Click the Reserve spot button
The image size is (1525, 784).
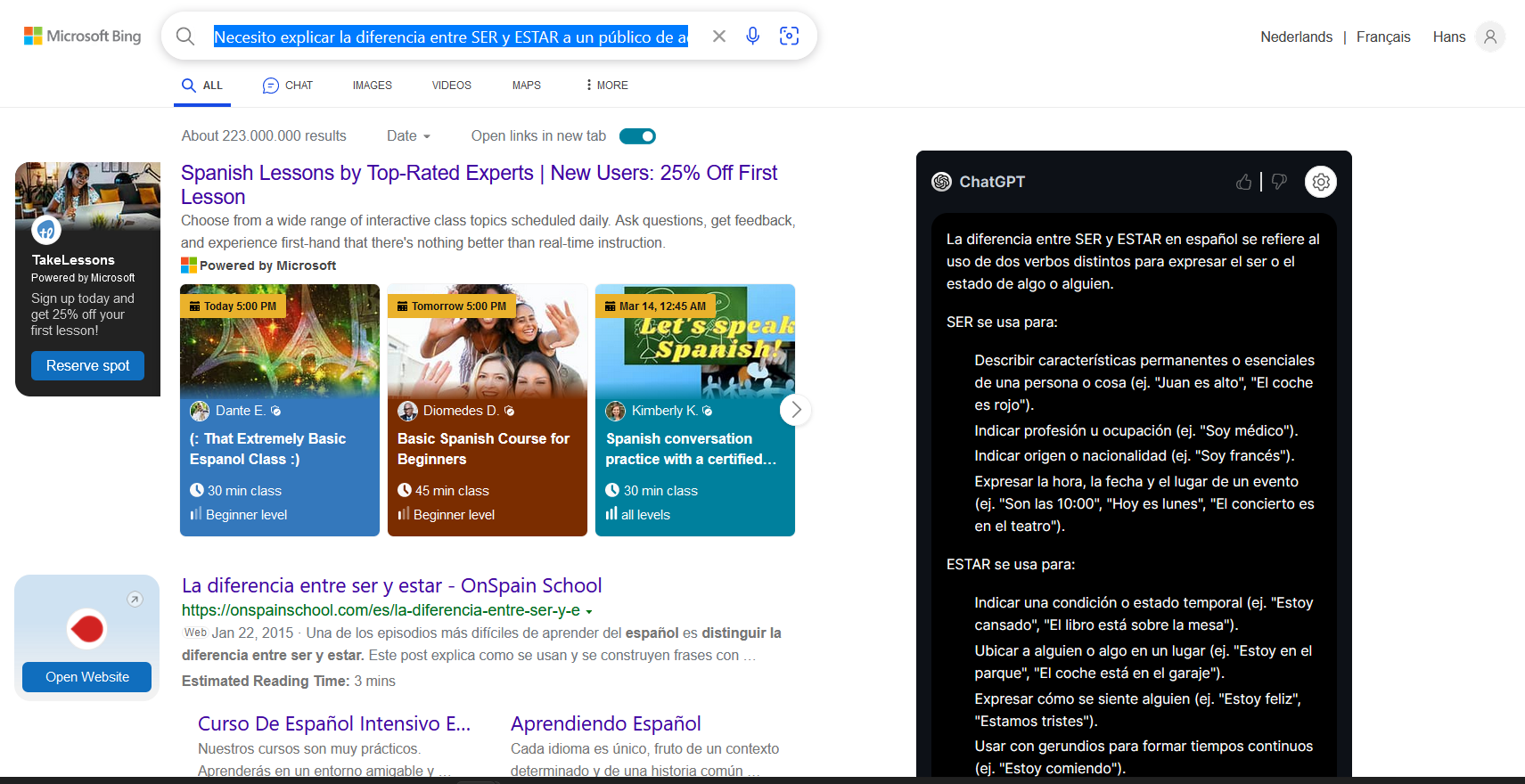point(87,366)
